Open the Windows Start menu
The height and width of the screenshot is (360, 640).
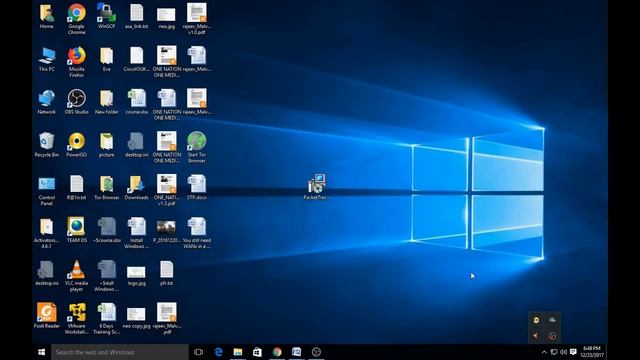41,352
